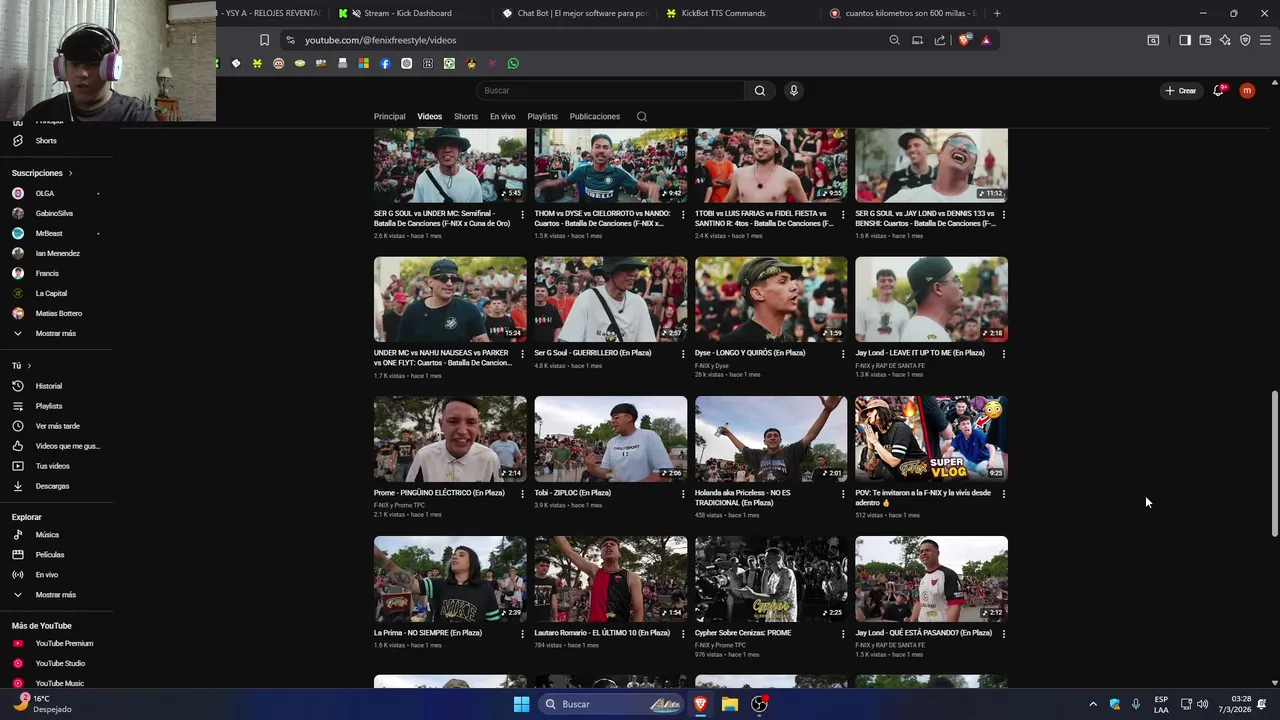Image resolution: width=1280 pixels, height=720 pixels.
Task: Open options menu for Prome - PINGÜINO ELÉCTRICO
Action: point(522,494)
